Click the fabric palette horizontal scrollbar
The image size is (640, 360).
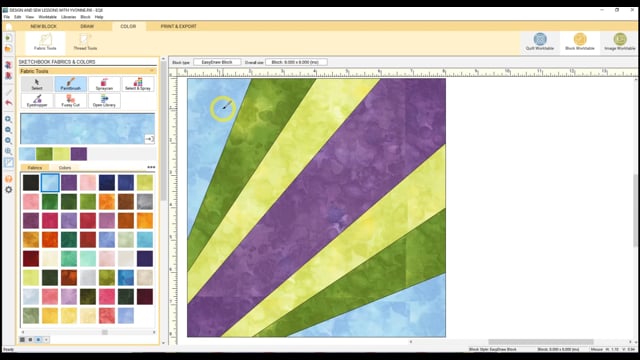click(88, 332)
